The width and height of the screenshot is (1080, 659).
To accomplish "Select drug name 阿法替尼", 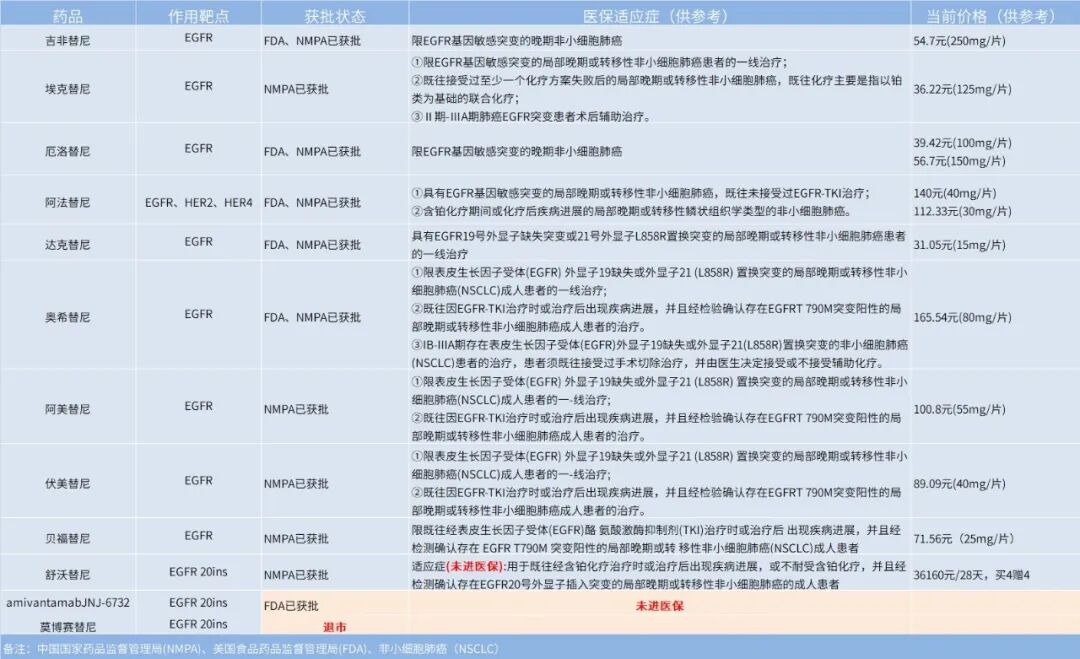I will [x=68, y=202].
